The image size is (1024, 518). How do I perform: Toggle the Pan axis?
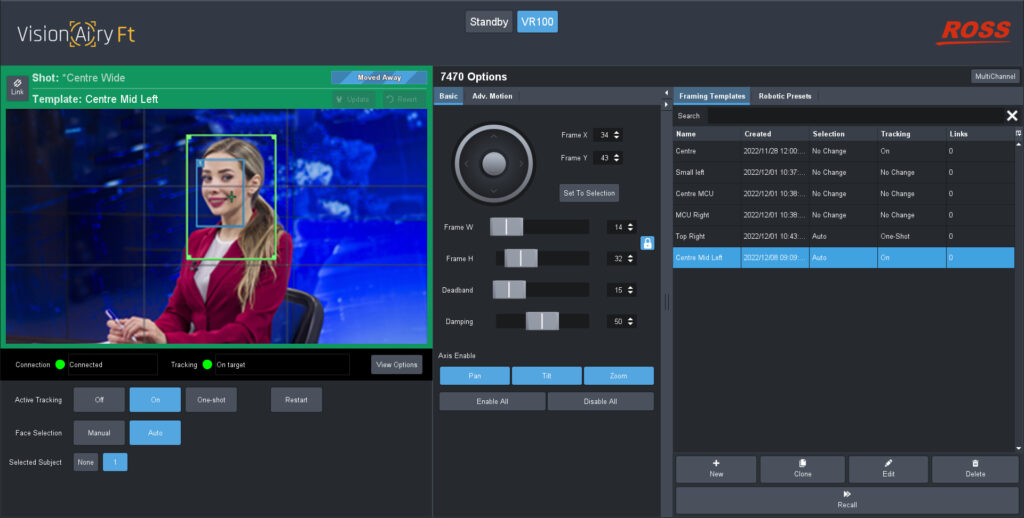point(475,376)
